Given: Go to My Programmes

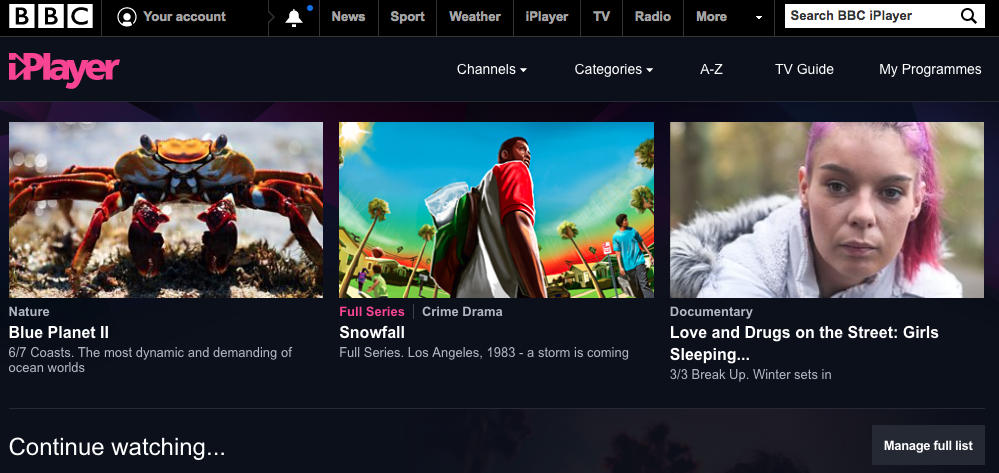Looking at the screenshot, I should tap(930, 70).
